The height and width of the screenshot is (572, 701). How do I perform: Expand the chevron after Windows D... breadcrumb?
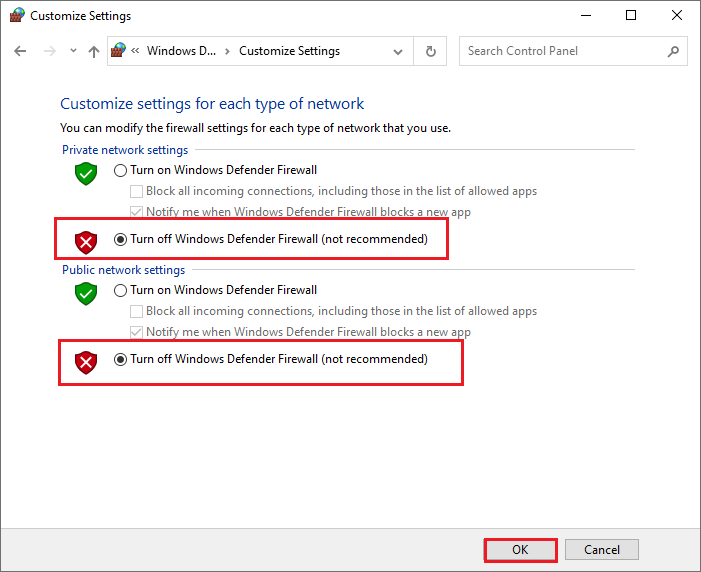tap(228, 51)
